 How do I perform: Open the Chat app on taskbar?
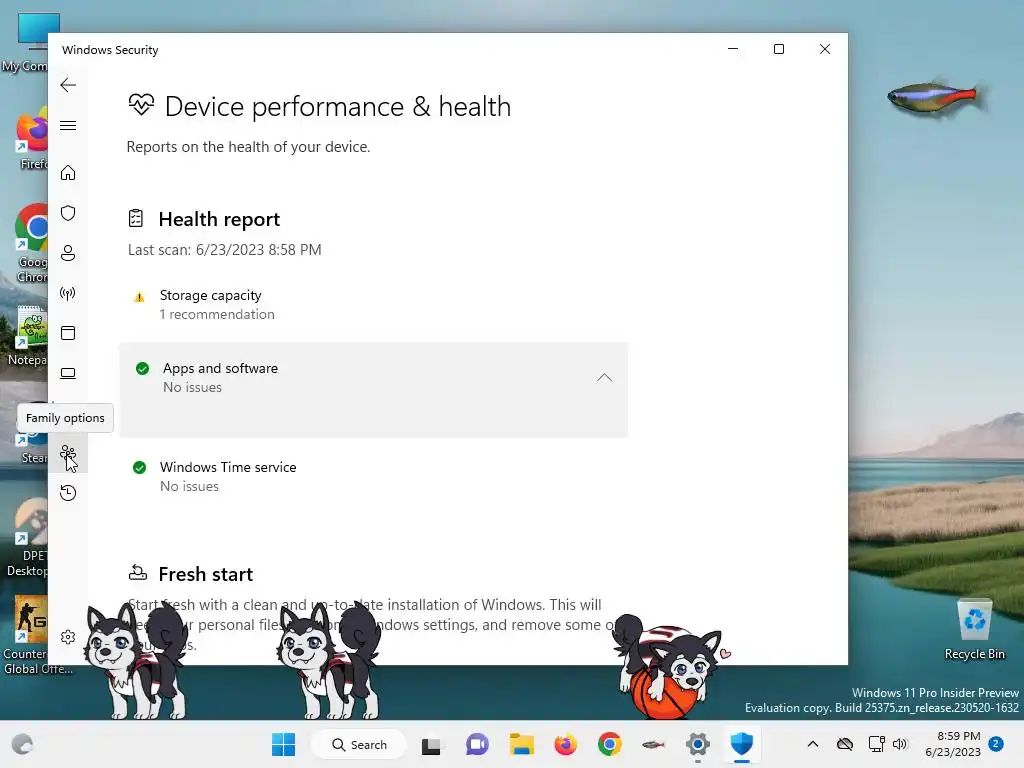[477, 744]
